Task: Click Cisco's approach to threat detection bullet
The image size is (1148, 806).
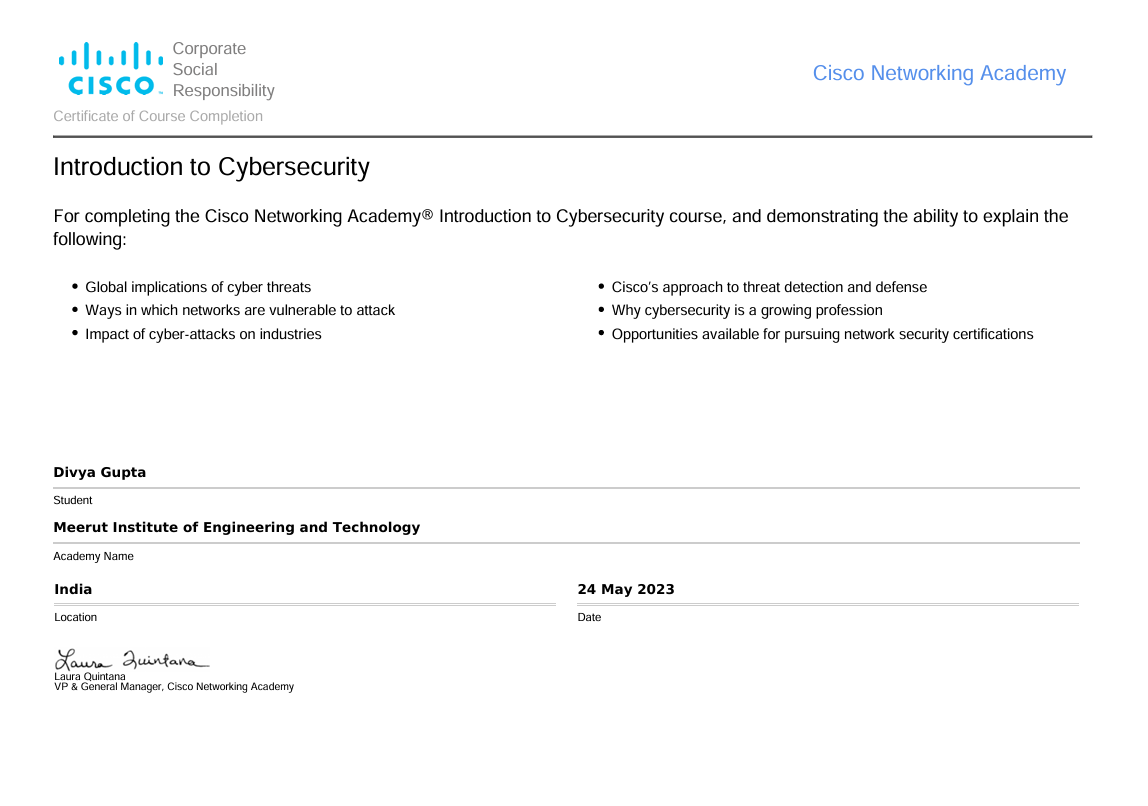Action: [769, 287]
